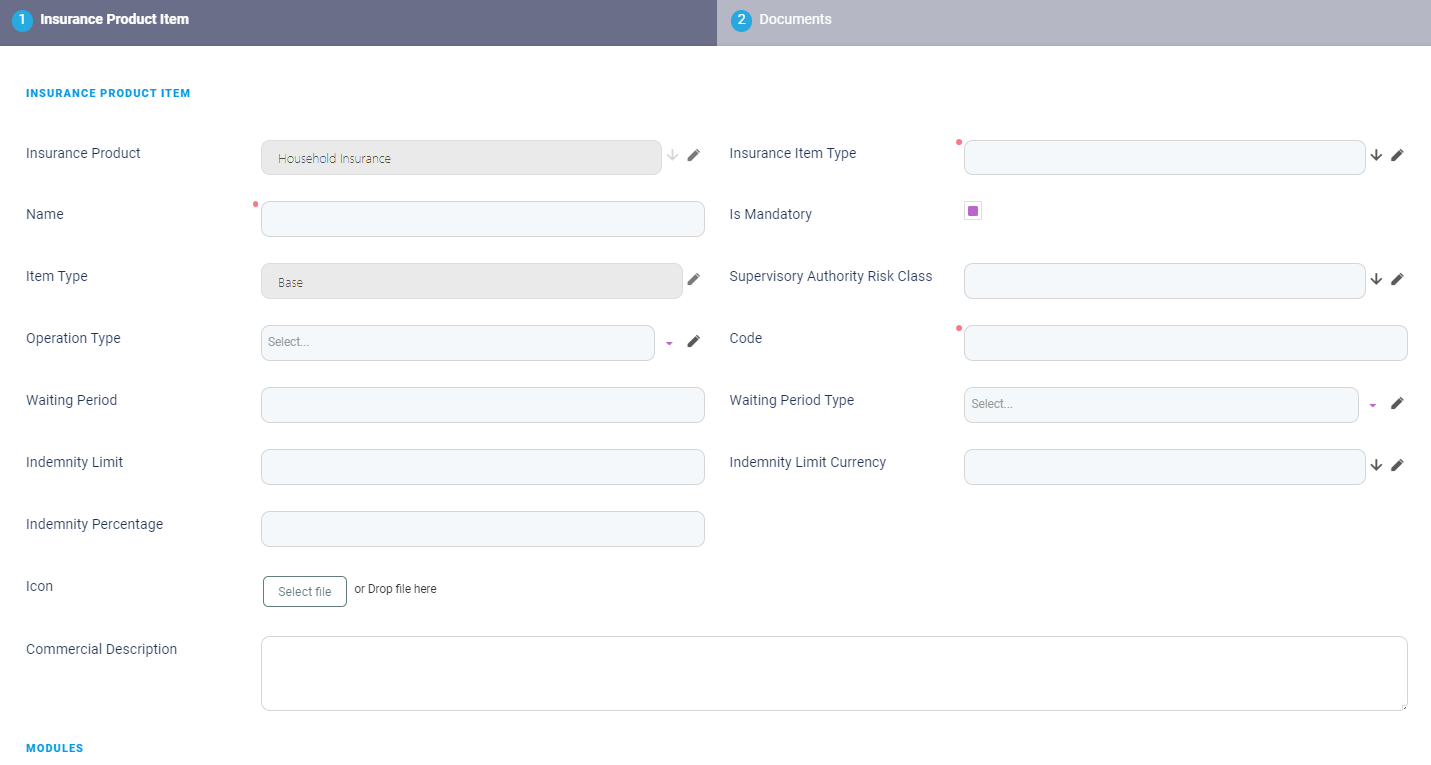The height and width of the screenshot is (765, 1431).
Task: Click pencil edit icon next to Item Type
Action: click(x=694, y=279)
